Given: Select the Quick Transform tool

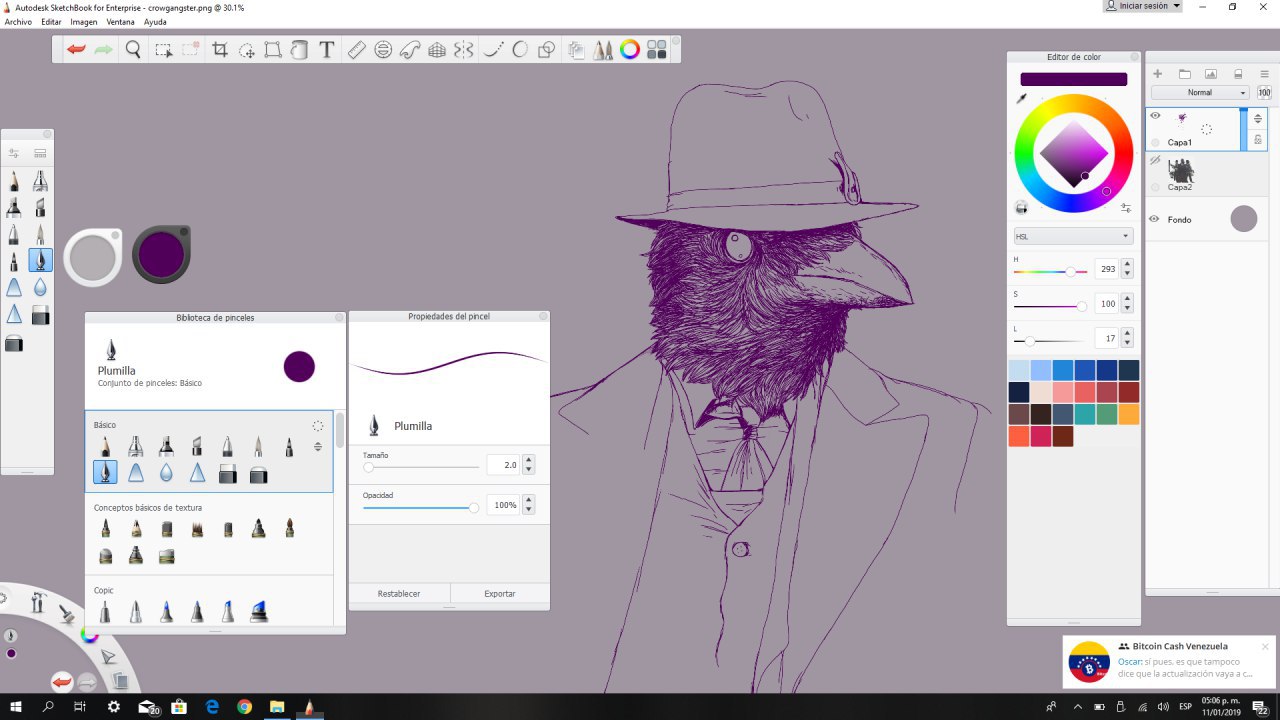Looking at the screenshot, I should 246,49.
